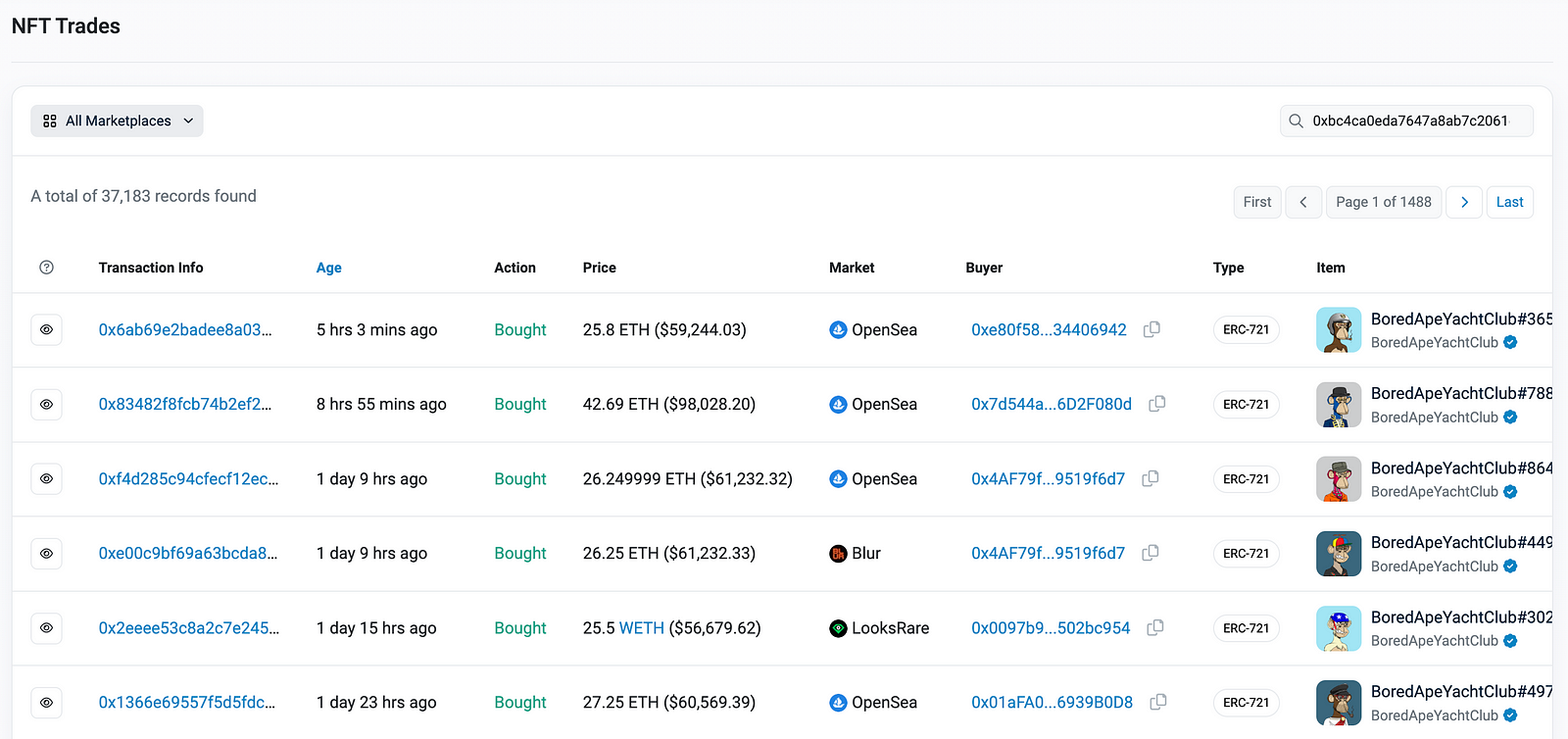Open BoredApeYachtClub#365 thumbnail image
Viewport: 1568px width, 739px height.
click(1338, 330)
